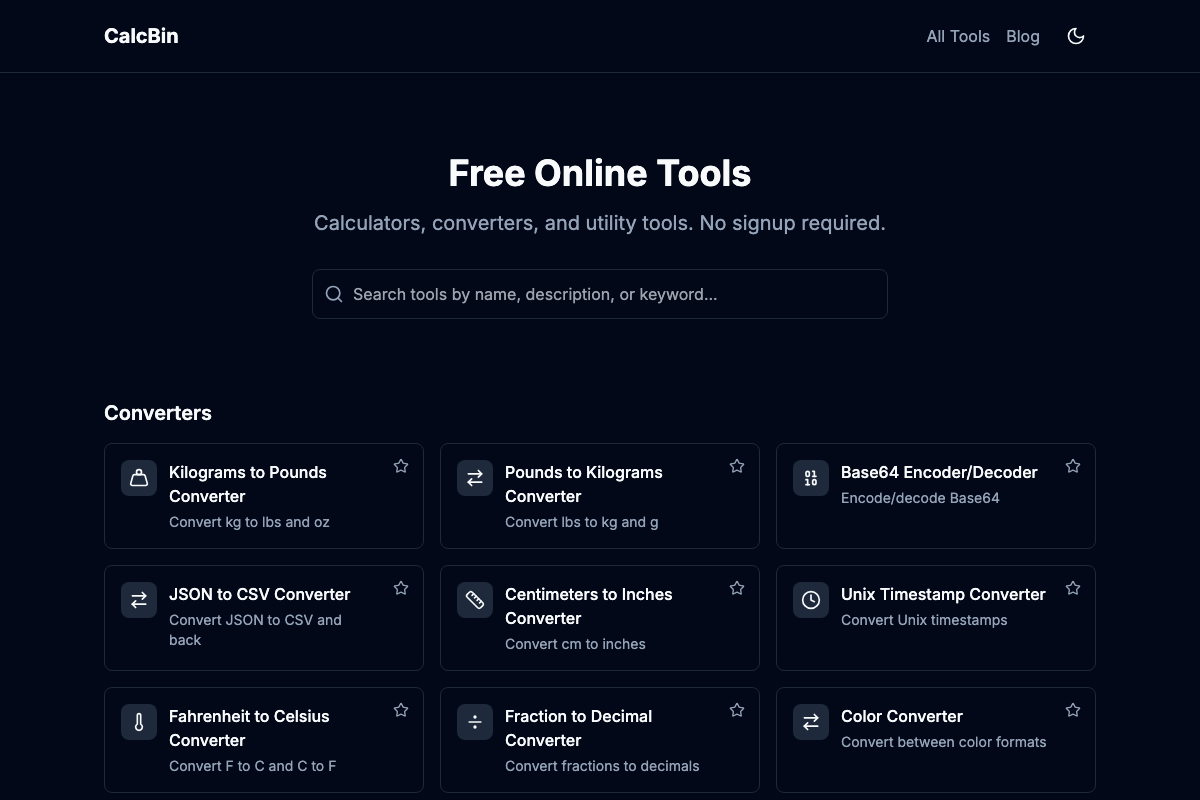
Task: Open the All Tools menu item
Action: click(x=958, y=36)
